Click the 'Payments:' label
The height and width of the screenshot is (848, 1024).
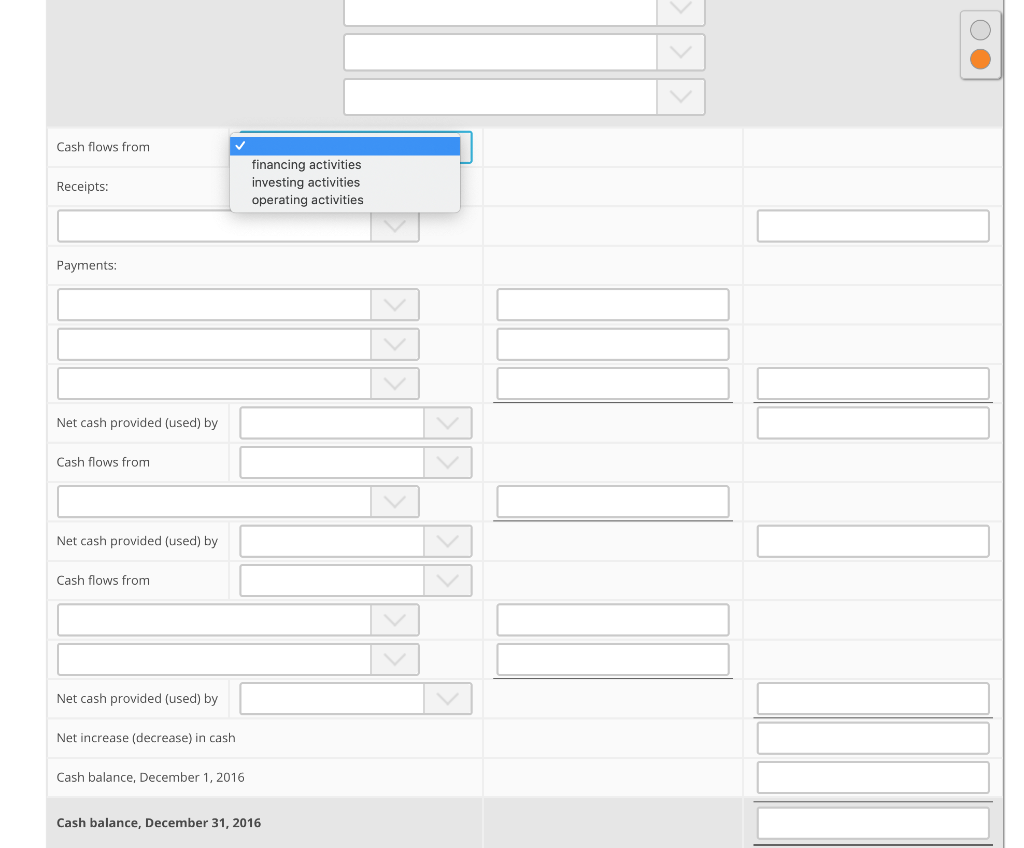click(x=87, y=265)
